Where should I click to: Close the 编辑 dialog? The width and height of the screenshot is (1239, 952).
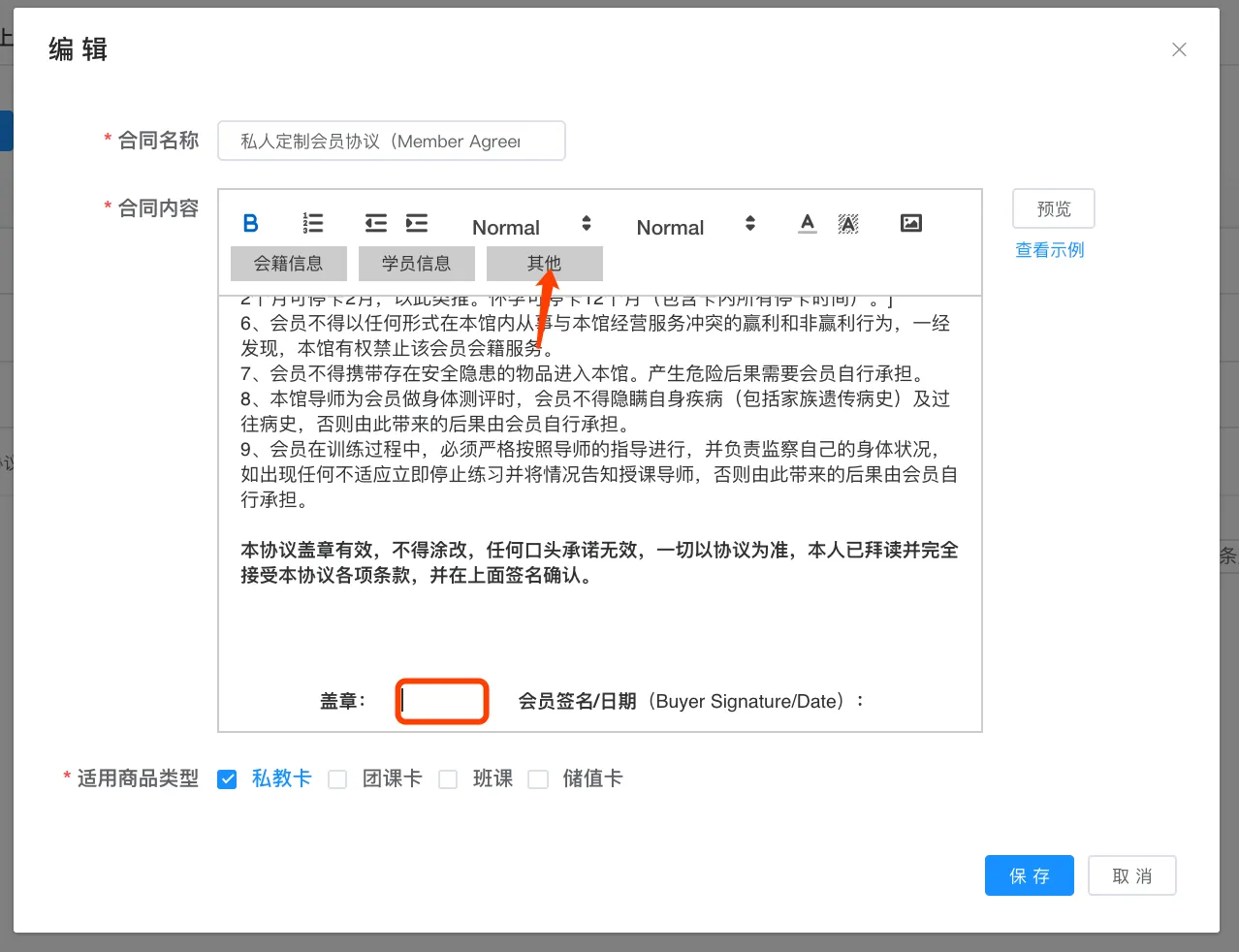pyautogui.click(x=1179, y=49)
